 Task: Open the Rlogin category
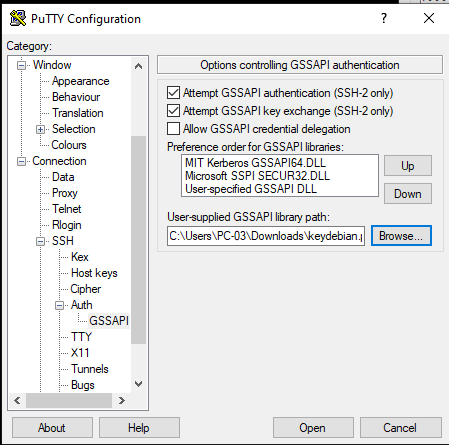pyautogui.click(x=67, y=225)
